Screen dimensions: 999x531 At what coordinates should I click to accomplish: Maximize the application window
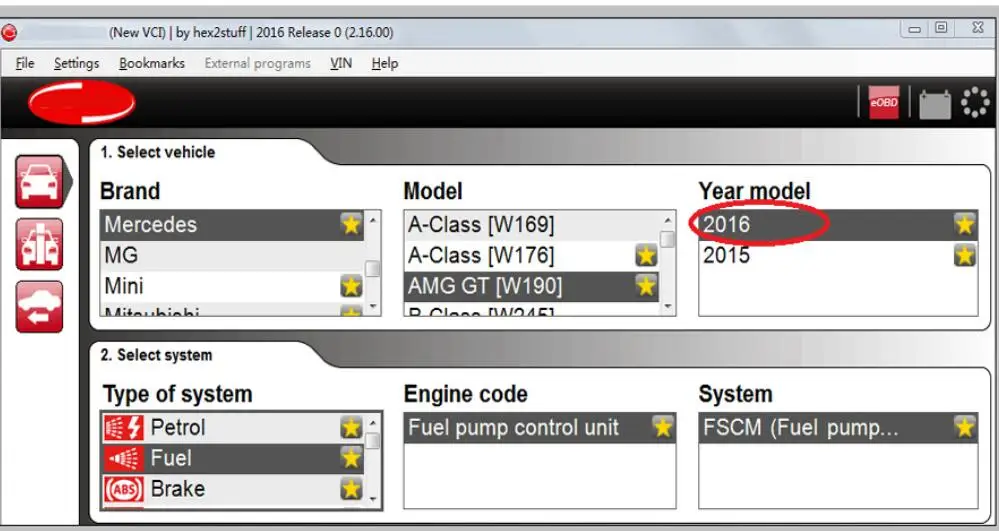click(941, 27)
